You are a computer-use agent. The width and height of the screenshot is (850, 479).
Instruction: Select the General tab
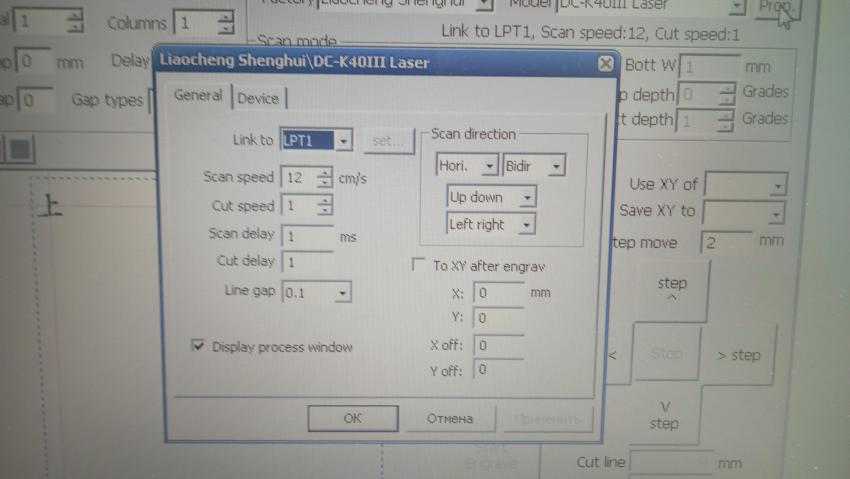pos(198,96)
